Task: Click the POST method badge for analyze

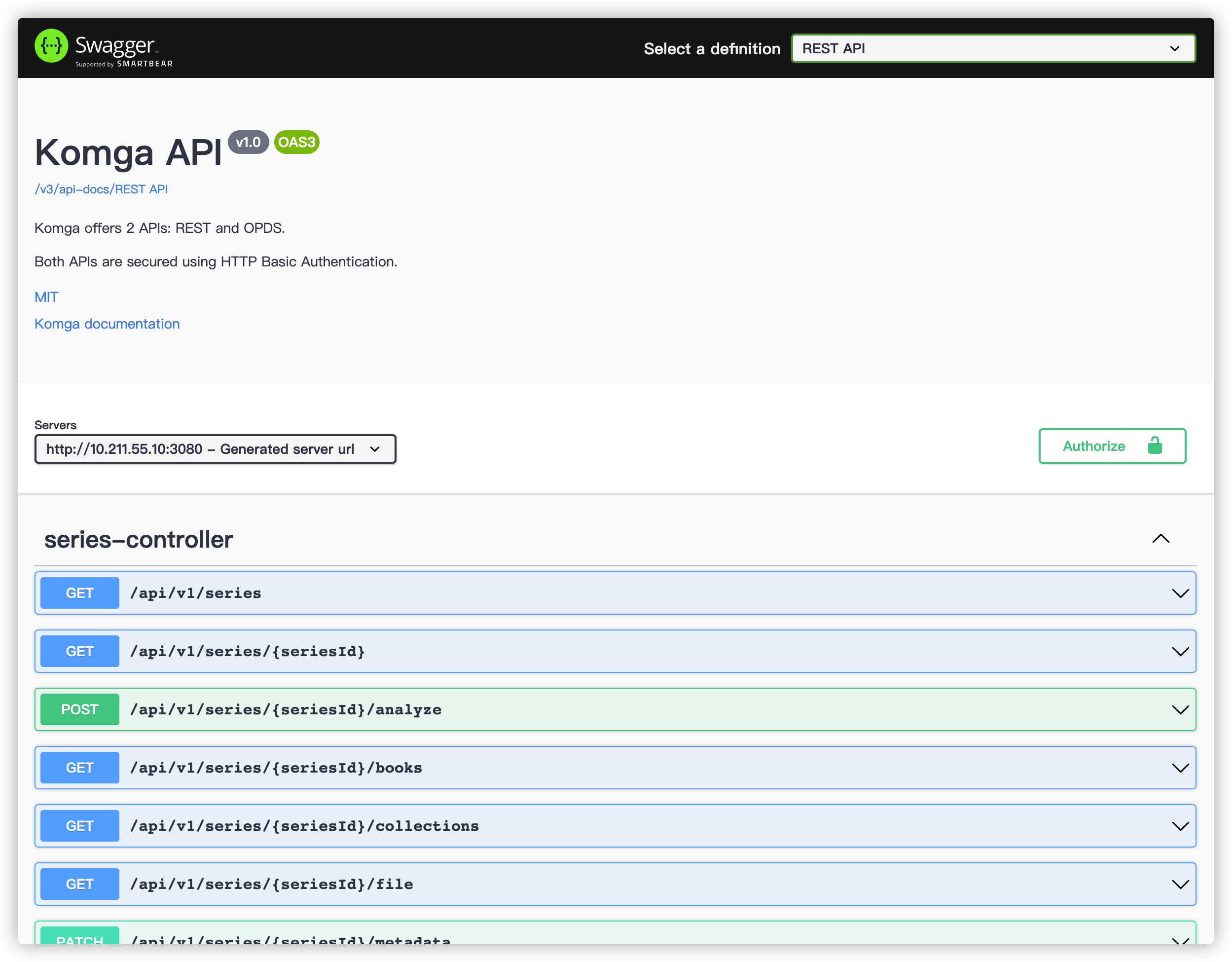Action: click(x=79, y=710)
